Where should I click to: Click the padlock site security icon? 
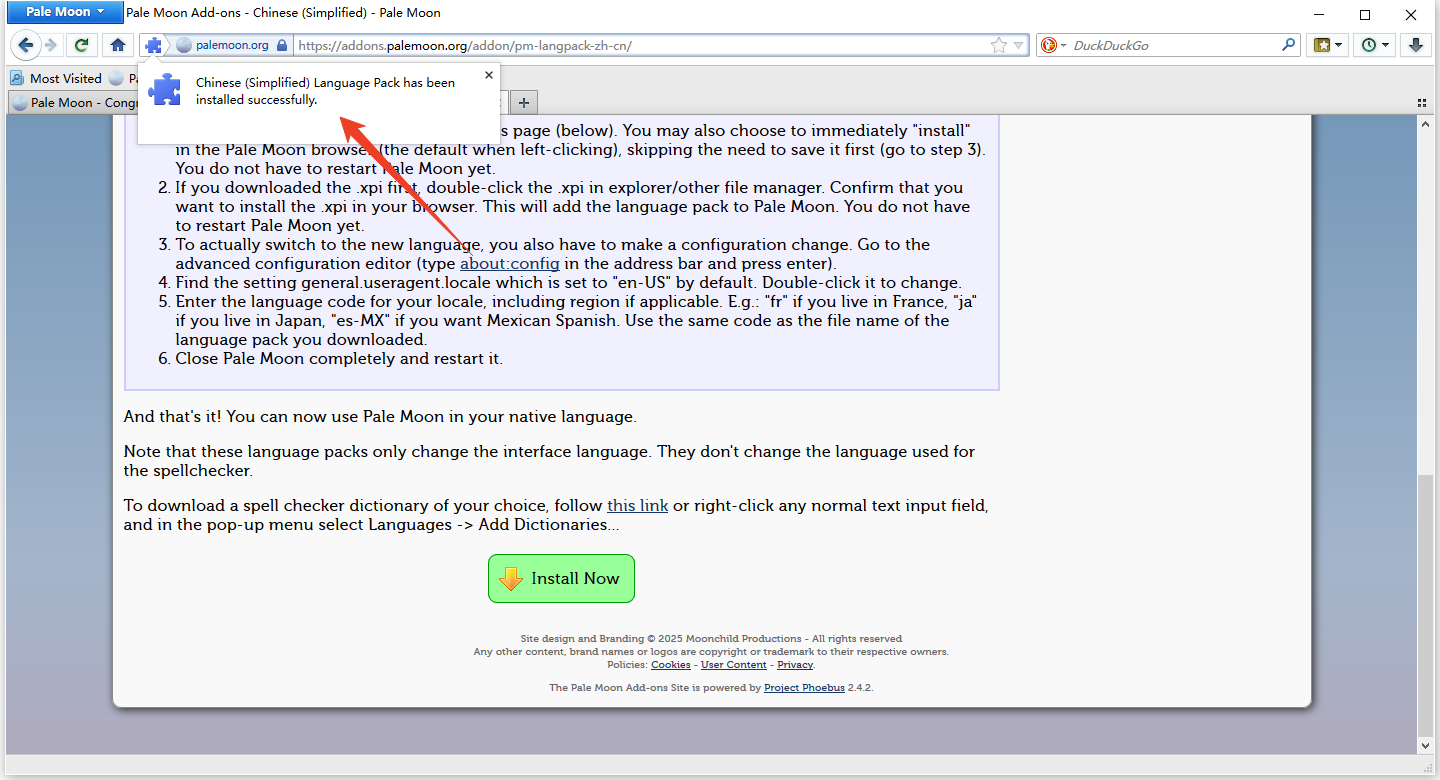click(x=282, y=45)
